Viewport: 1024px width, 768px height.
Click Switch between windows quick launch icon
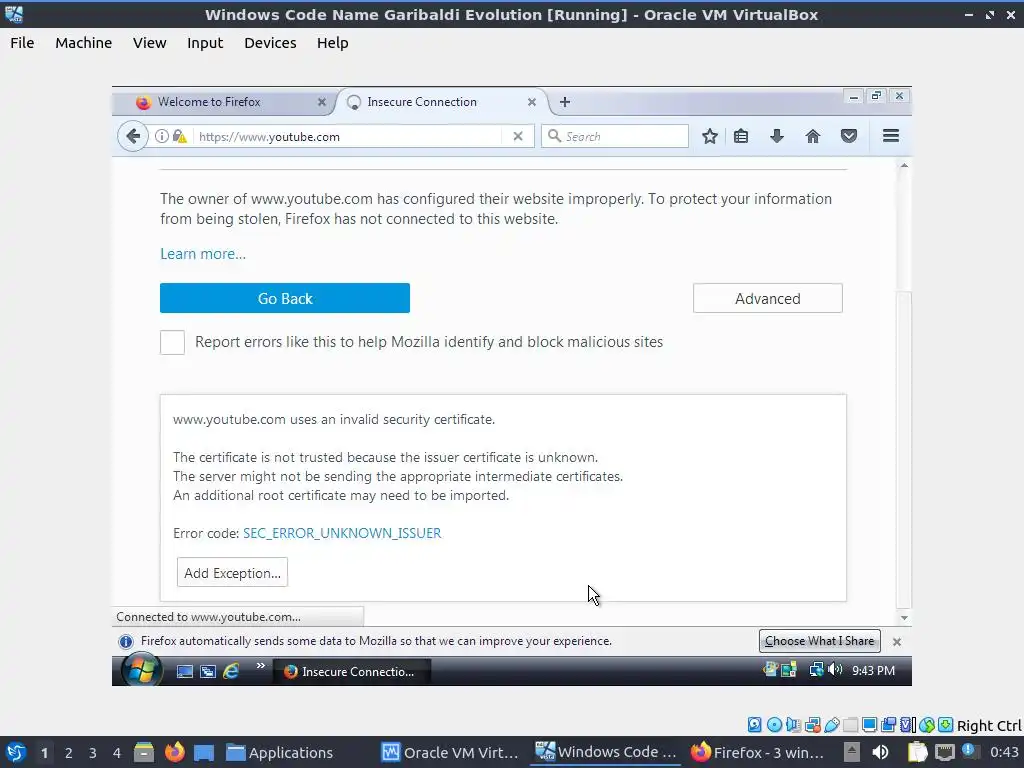point(208,671)
